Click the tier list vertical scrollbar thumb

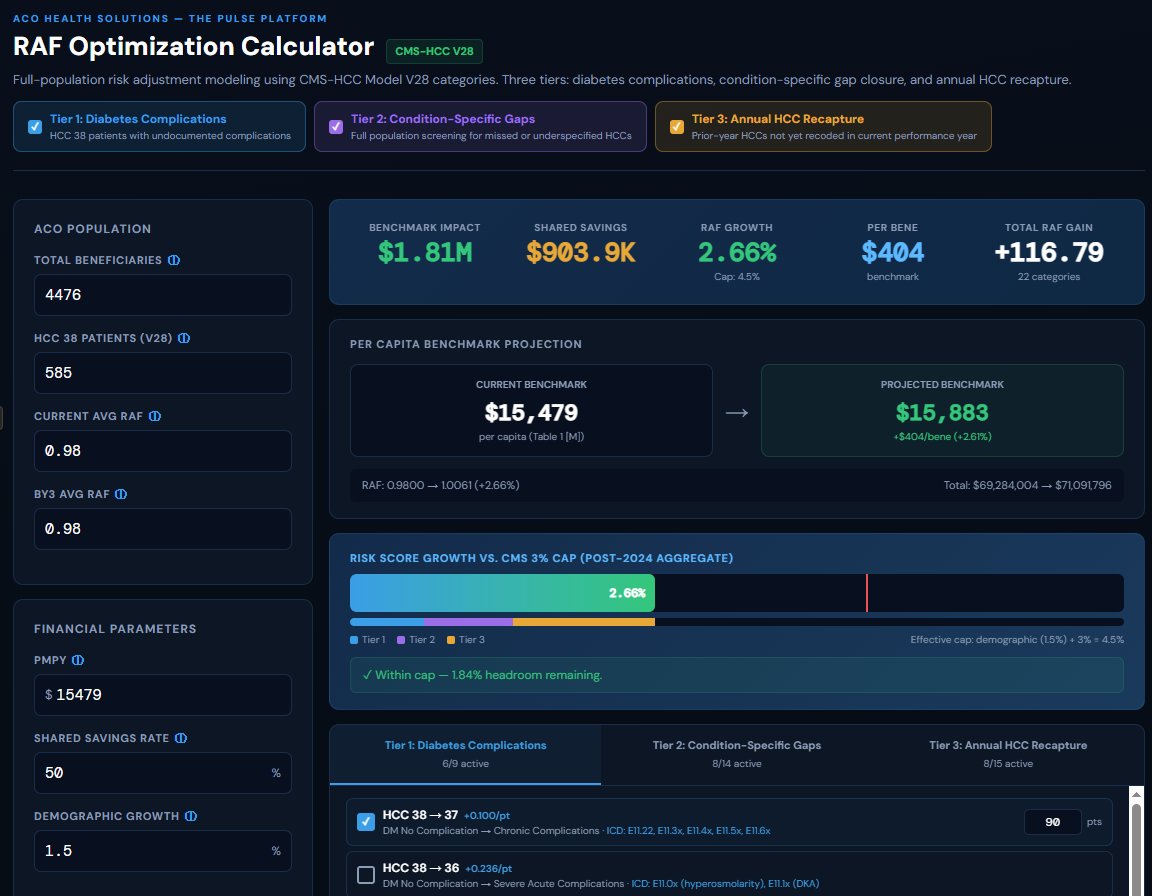click(x=1137, y=848)
